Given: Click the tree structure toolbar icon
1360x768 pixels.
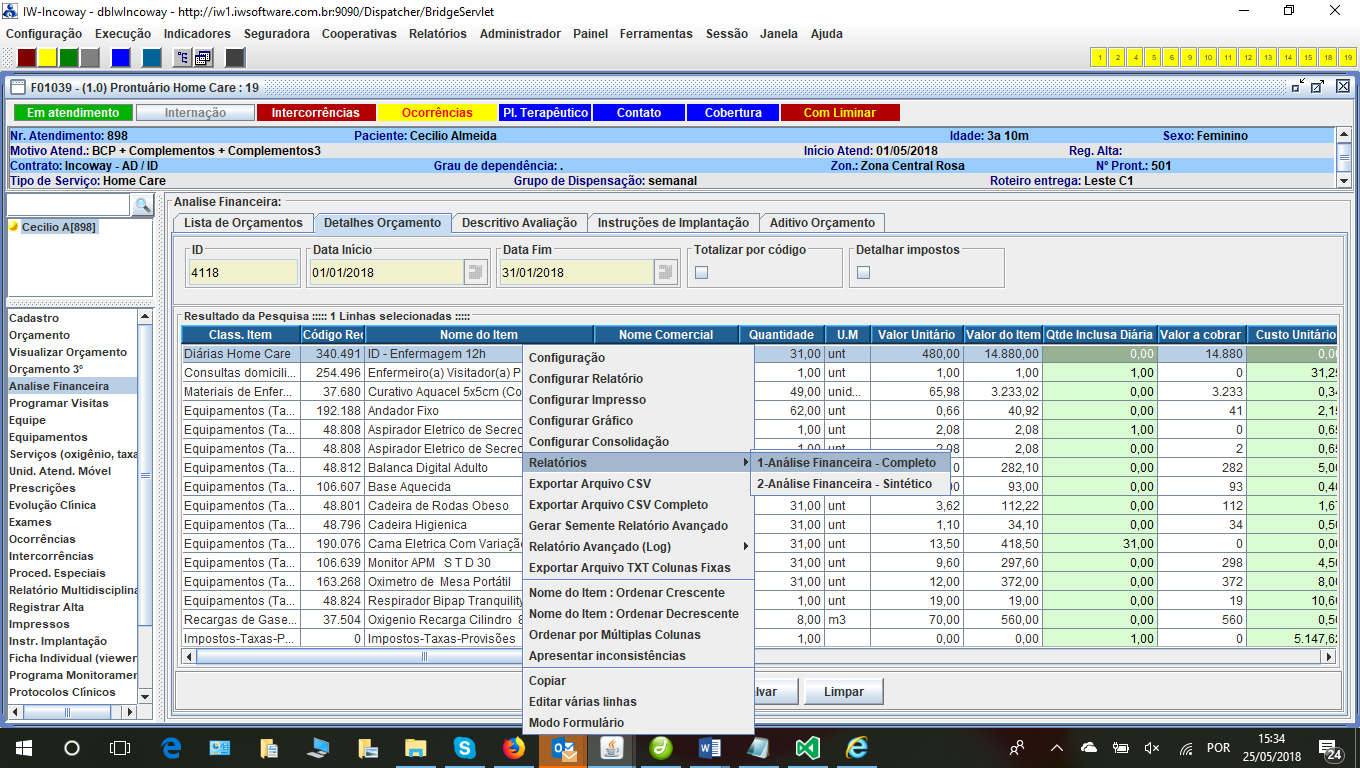Looking at the screenshot, I should pos(184,57).
